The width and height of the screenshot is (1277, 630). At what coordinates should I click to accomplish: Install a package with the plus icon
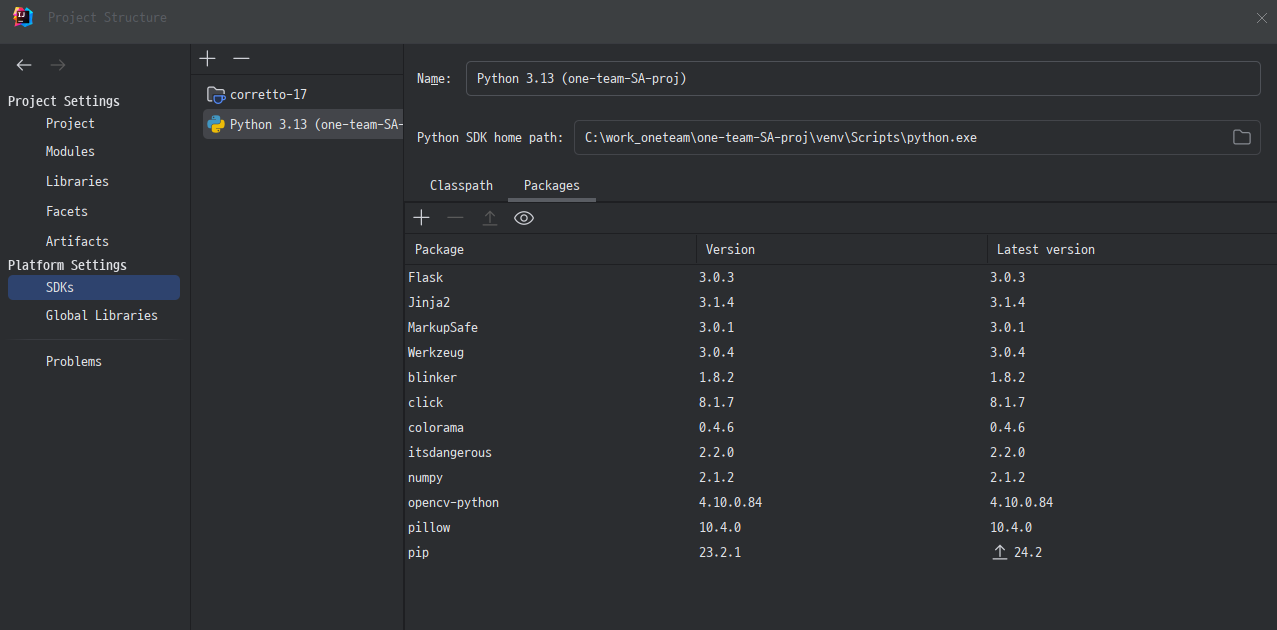click(x=422, y=218)
